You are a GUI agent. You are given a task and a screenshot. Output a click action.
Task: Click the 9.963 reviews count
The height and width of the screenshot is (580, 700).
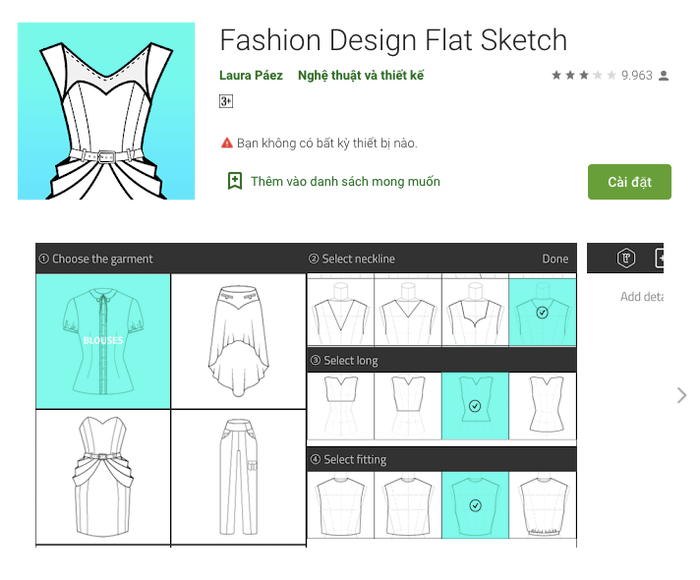(x=637, y=75)
